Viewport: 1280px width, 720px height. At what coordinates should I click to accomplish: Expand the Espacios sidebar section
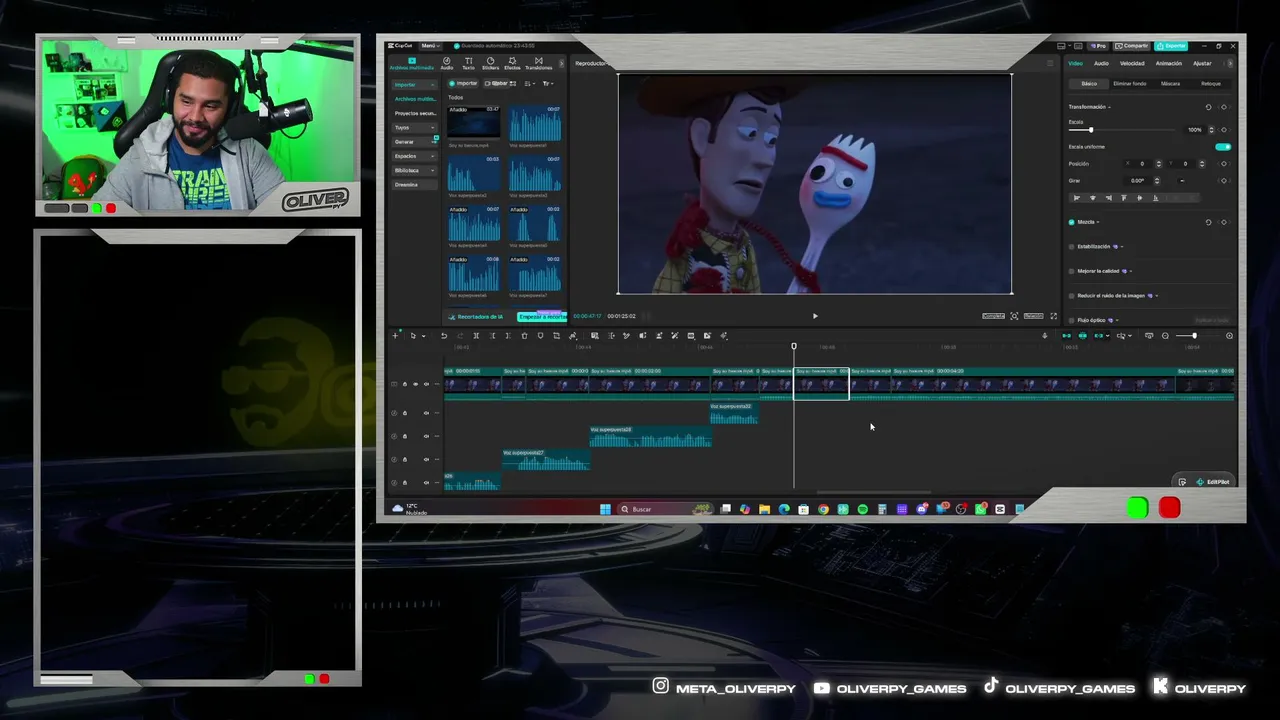pos(415,156)
